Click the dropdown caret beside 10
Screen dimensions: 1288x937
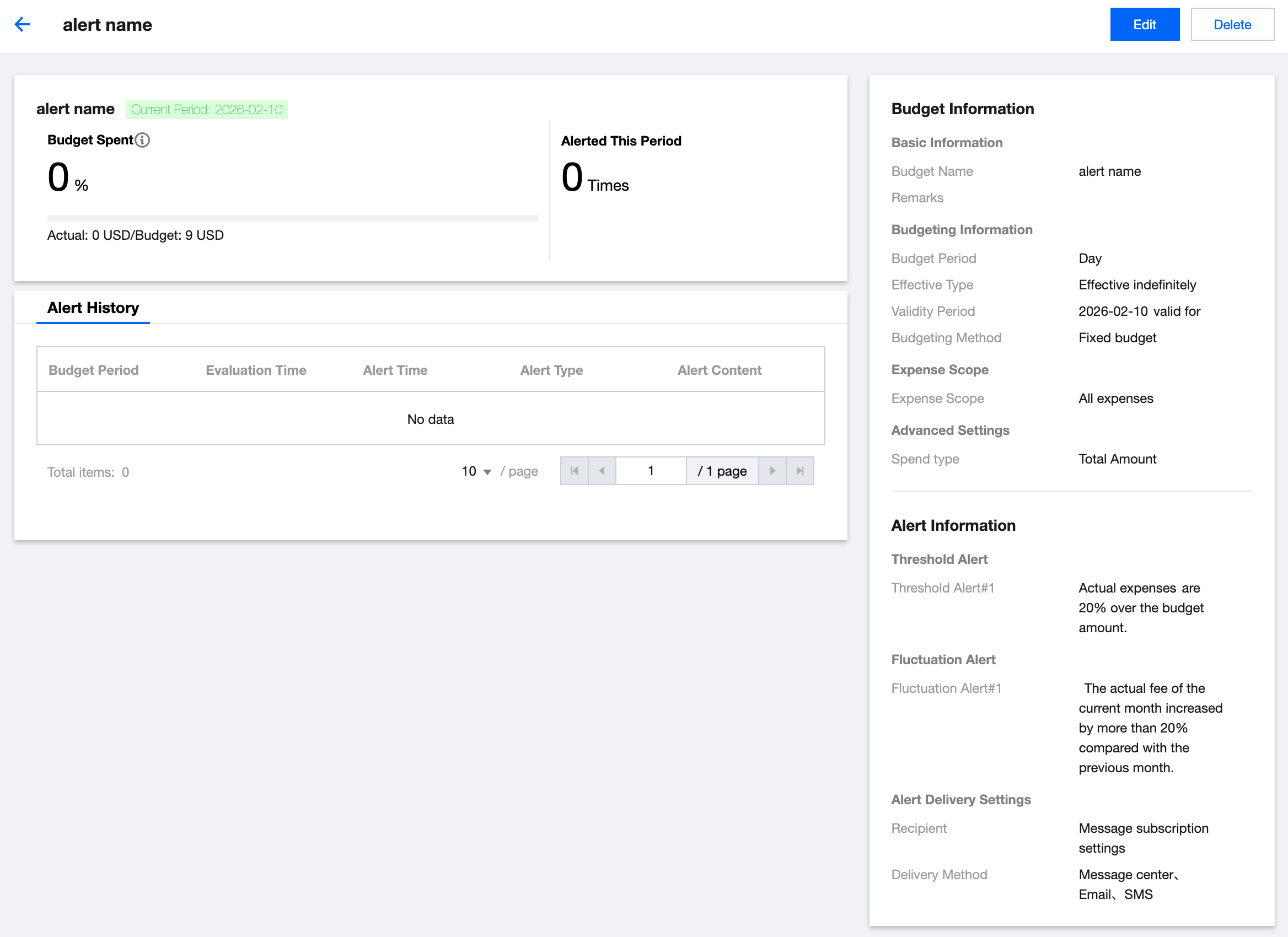click(x=487, y=472)
